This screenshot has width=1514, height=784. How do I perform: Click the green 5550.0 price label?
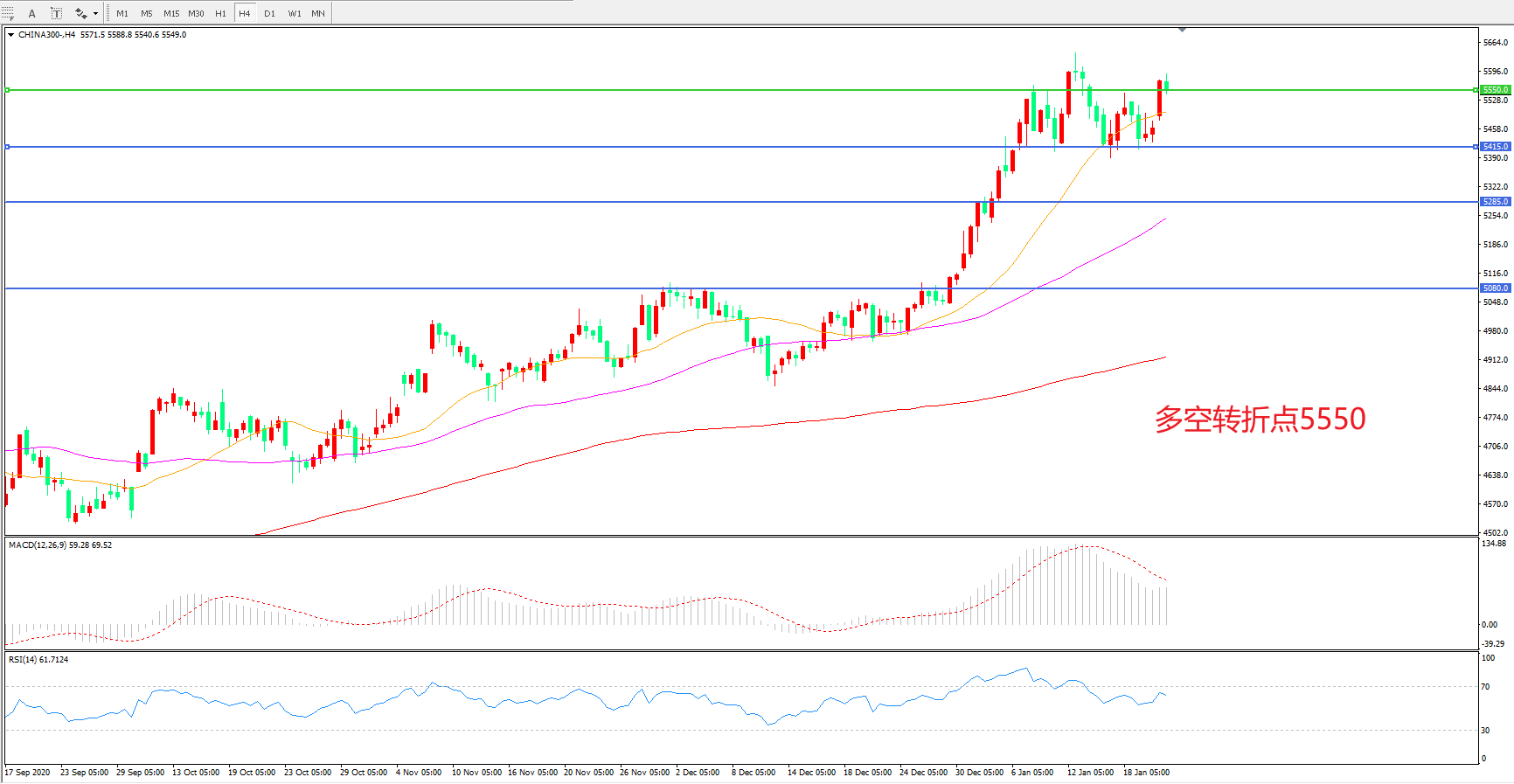click(x=1495, y=90)
